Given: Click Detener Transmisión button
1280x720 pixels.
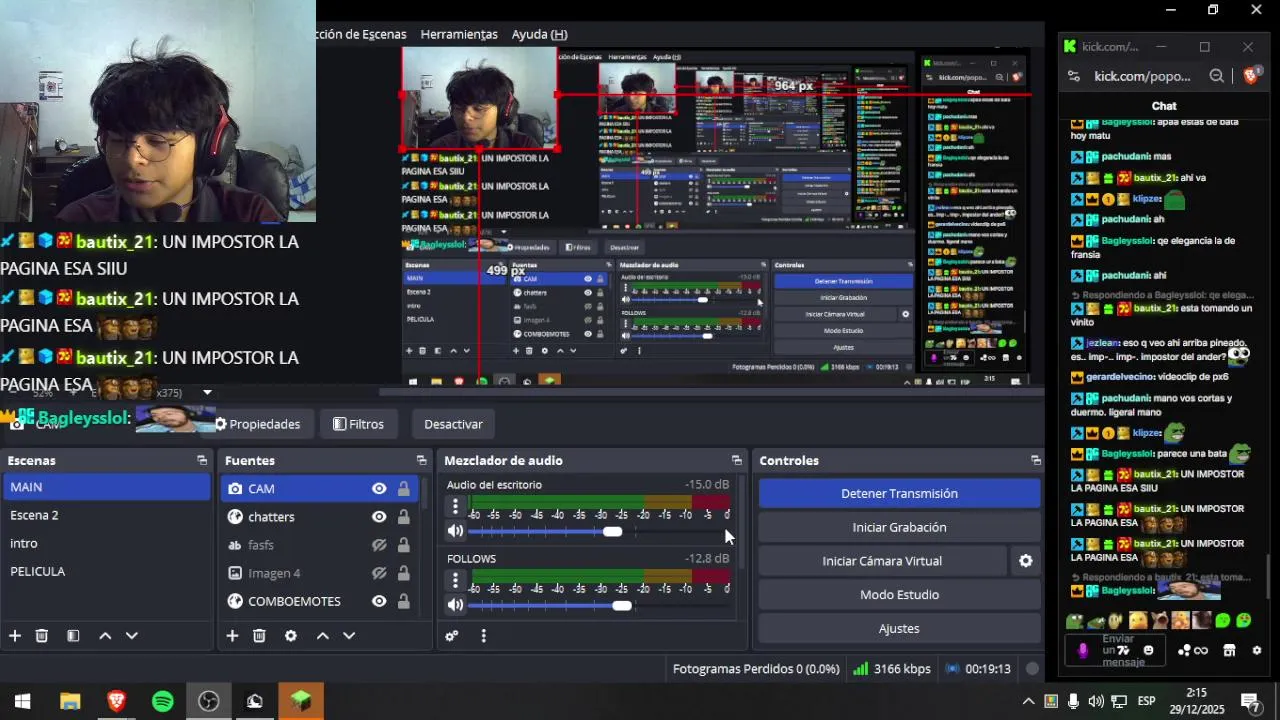Looking at the screenshot, I should coord(899,493).
